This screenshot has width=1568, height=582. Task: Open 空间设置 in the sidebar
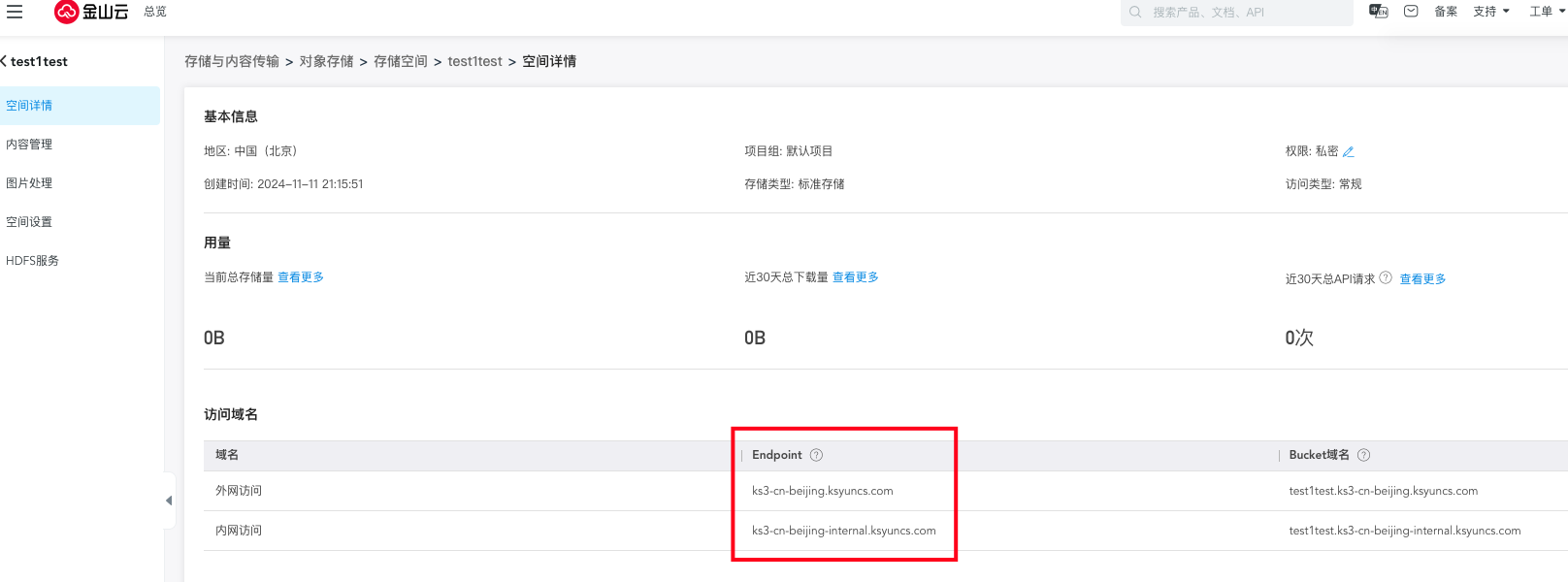[29, 222]
